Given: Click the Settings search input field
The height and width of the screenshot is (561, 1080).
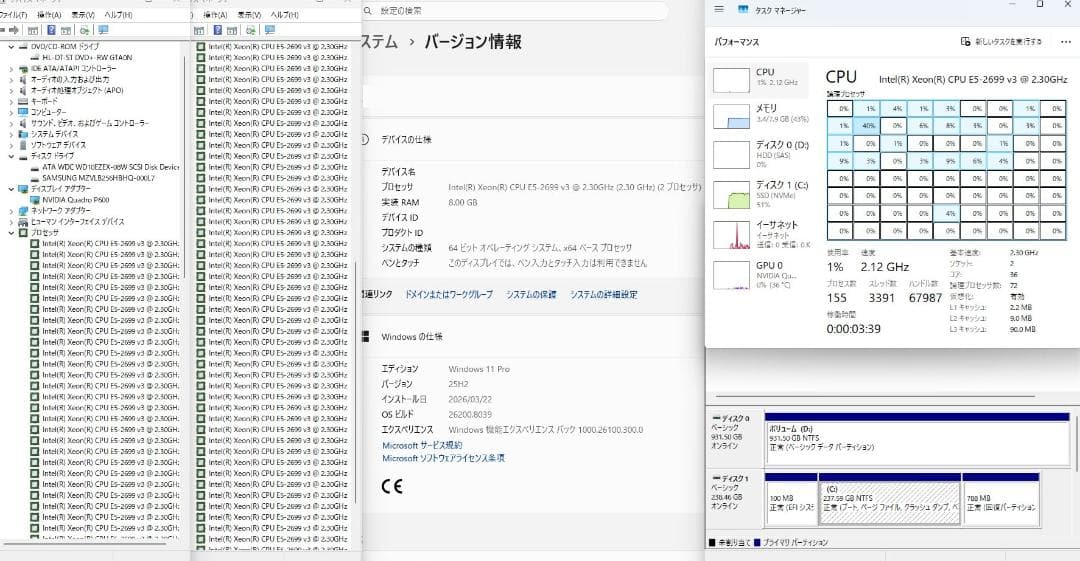Looking at the screenshot, I should click(x=515, y=10).
